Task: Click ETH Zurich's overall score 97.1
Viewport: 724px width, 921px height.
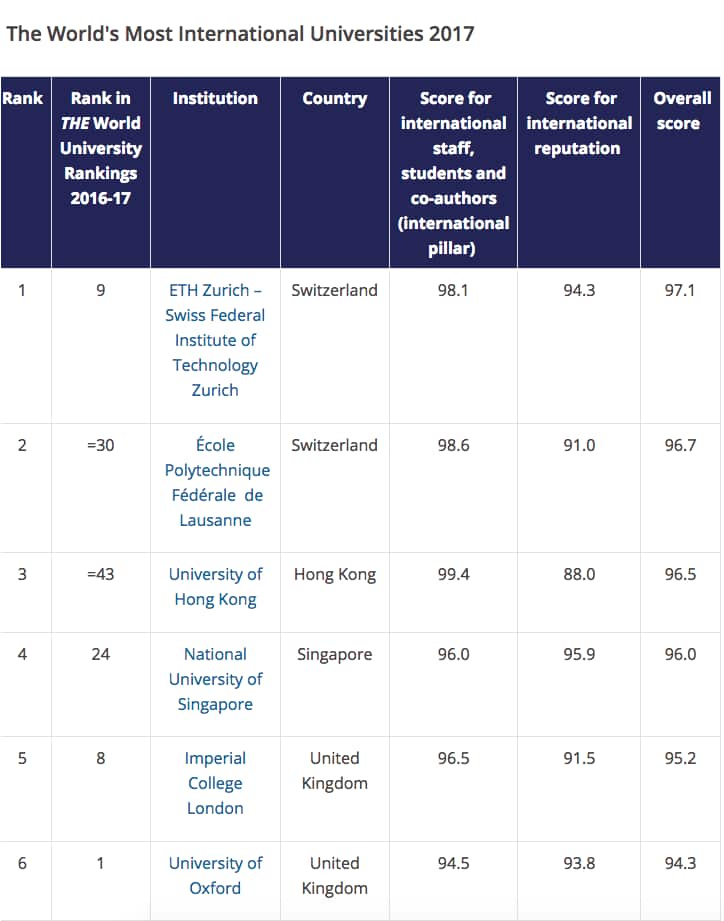Action: 679,290
